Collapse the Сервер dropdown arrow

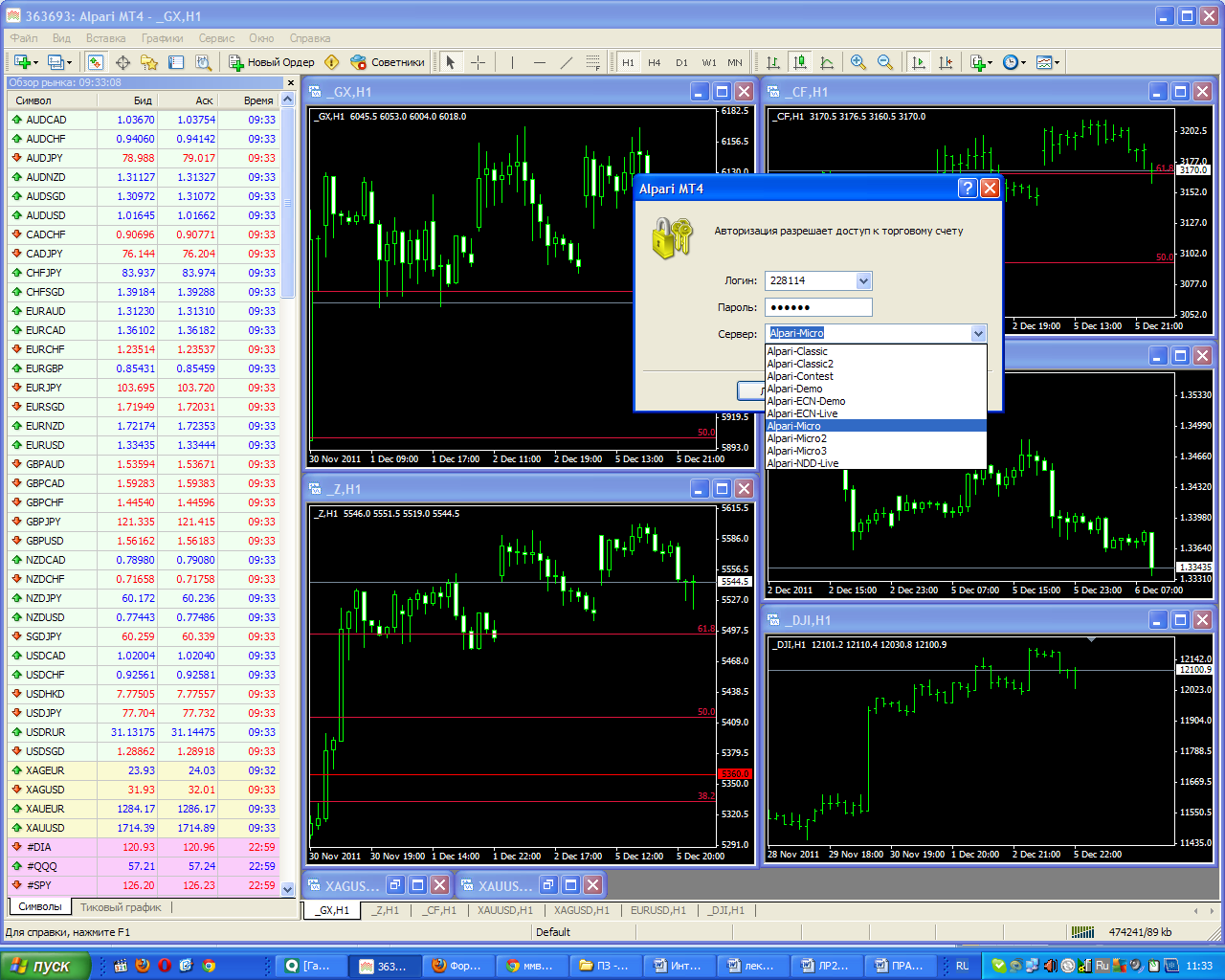[x=978, y=333]
